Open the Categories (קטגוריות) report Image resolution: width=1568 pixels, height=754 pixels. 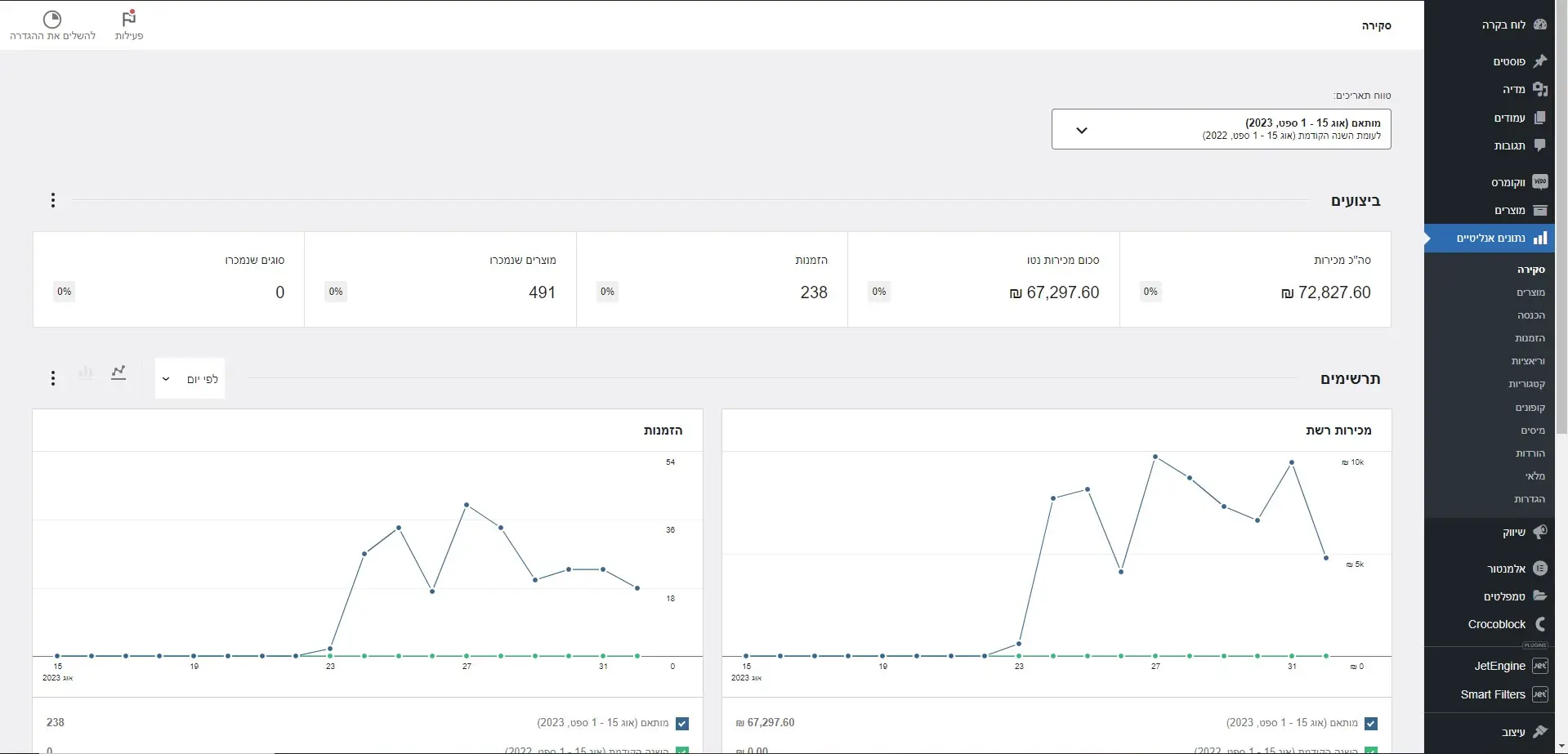pos(1526,384)
